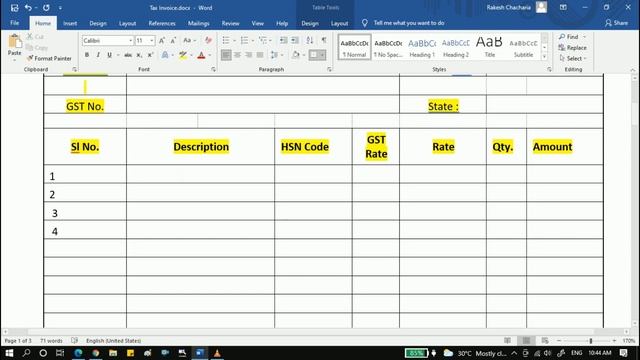Apply subscript formatting

[x=139, y=55]
